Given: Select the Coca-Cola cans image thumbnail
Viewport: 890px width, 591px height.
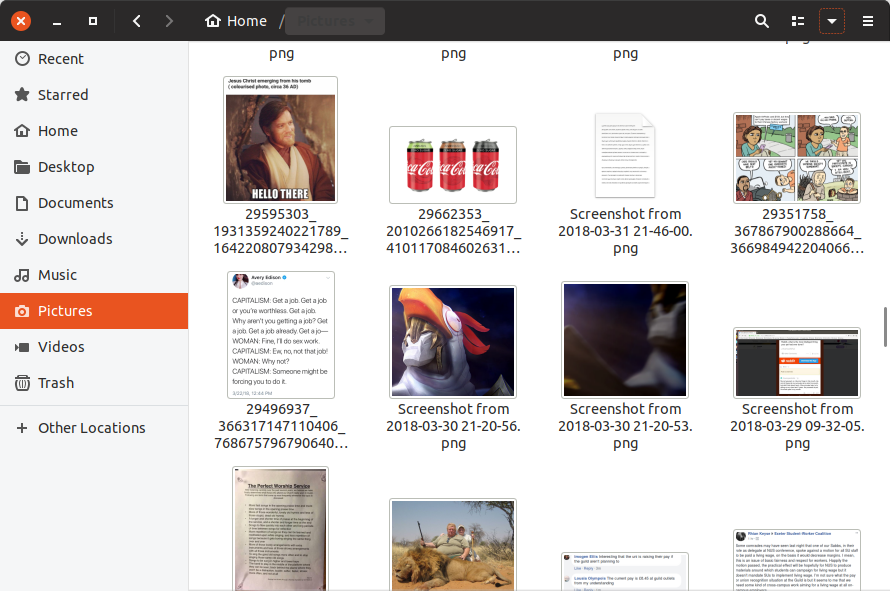Looking at the screenshot, I should pos(453,165).
